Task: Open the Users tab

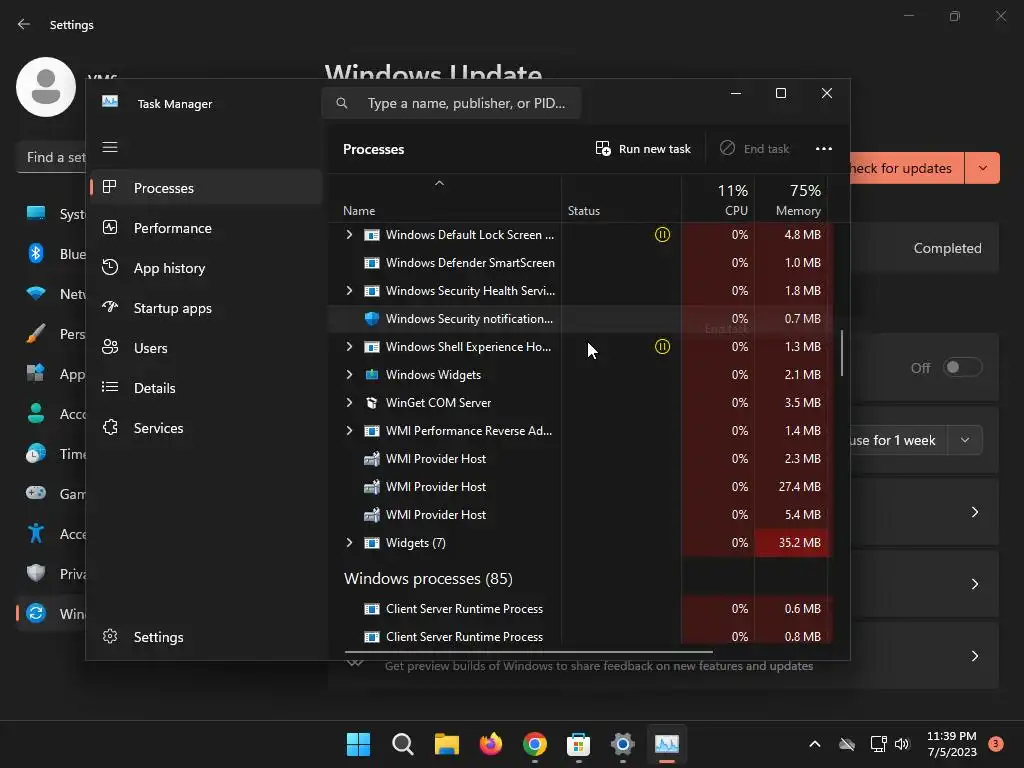Action: pyautogui.click(x=206, y=348)
